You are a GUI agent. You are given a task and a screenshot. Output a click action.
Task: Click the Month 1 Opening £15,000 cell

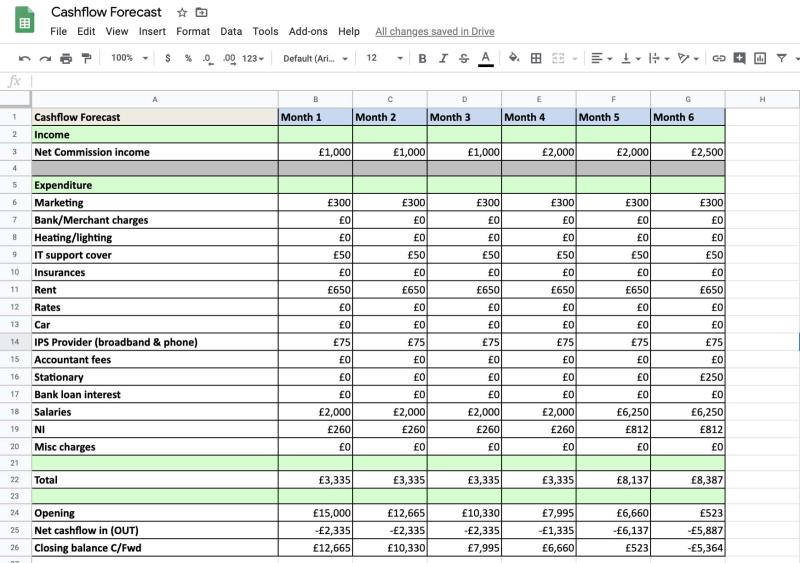pos(315,513)
